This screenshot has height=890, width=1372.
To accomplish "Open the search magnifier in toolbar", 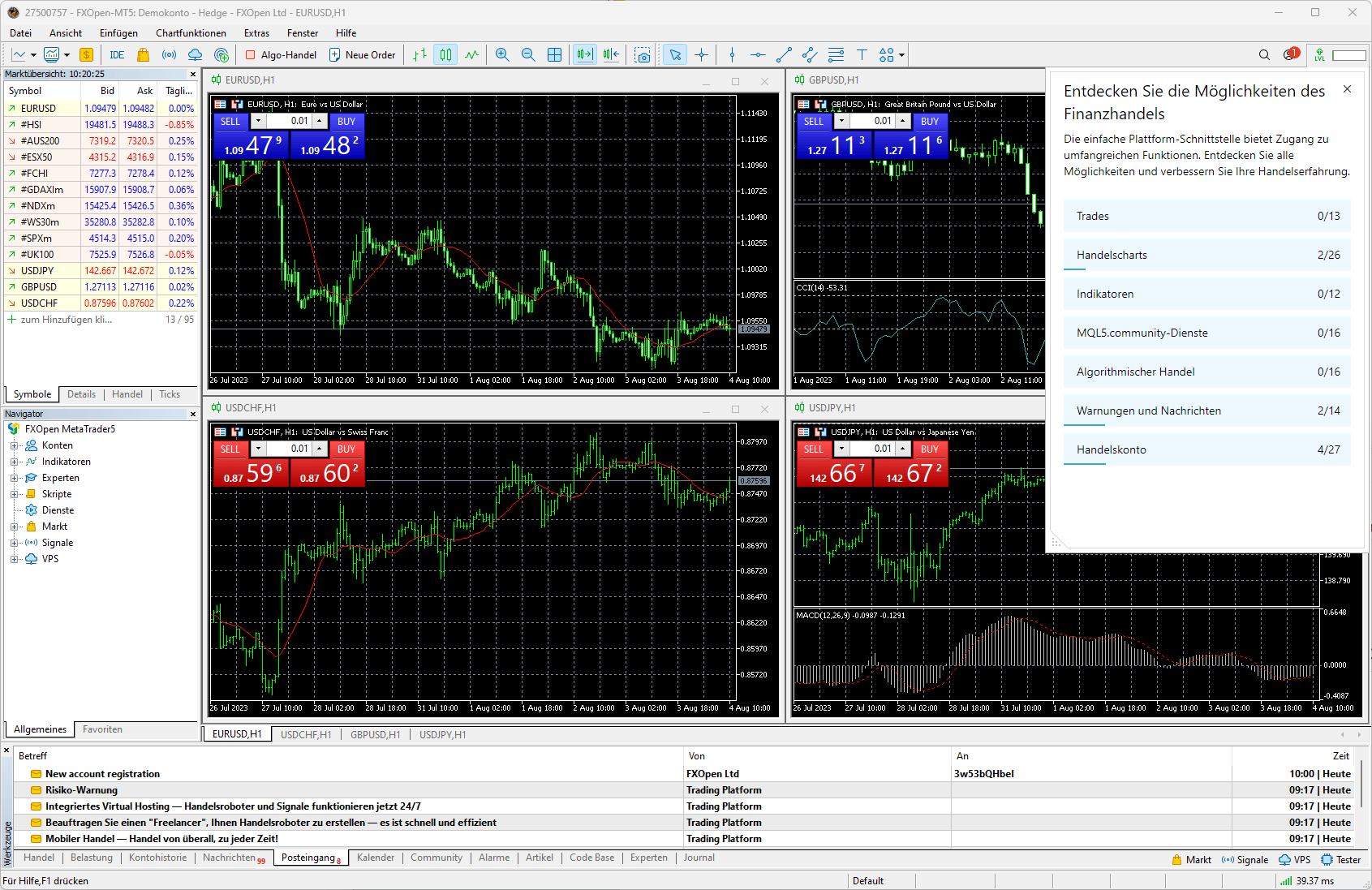I will 1264,55.
